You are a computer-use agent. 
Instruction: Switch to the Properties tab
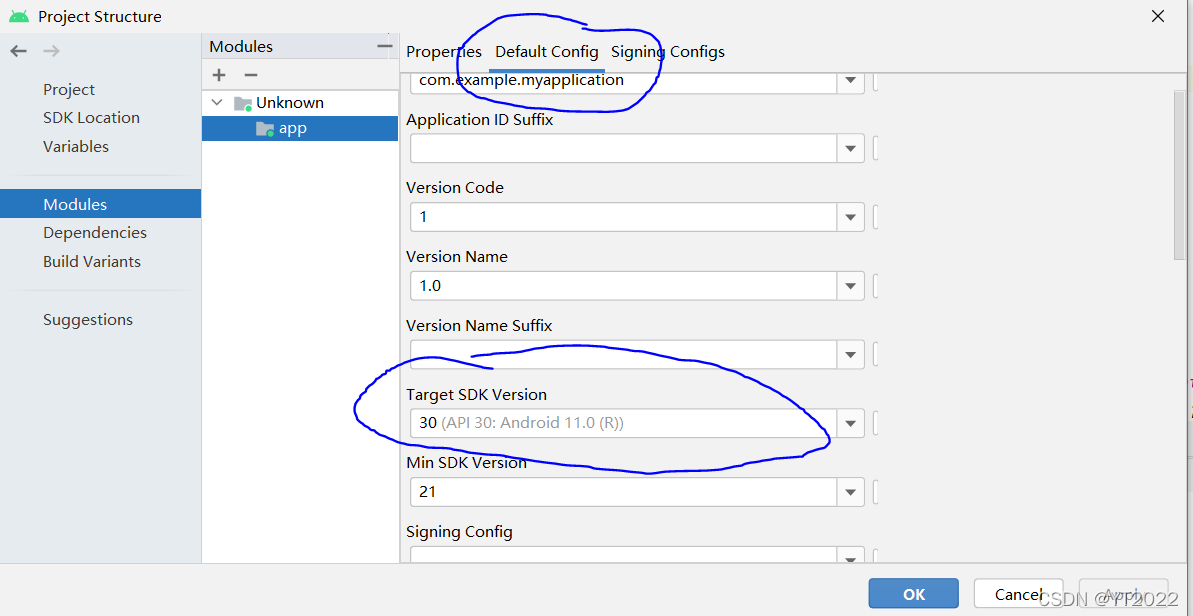pyautogui.click(x=444, y=52)
